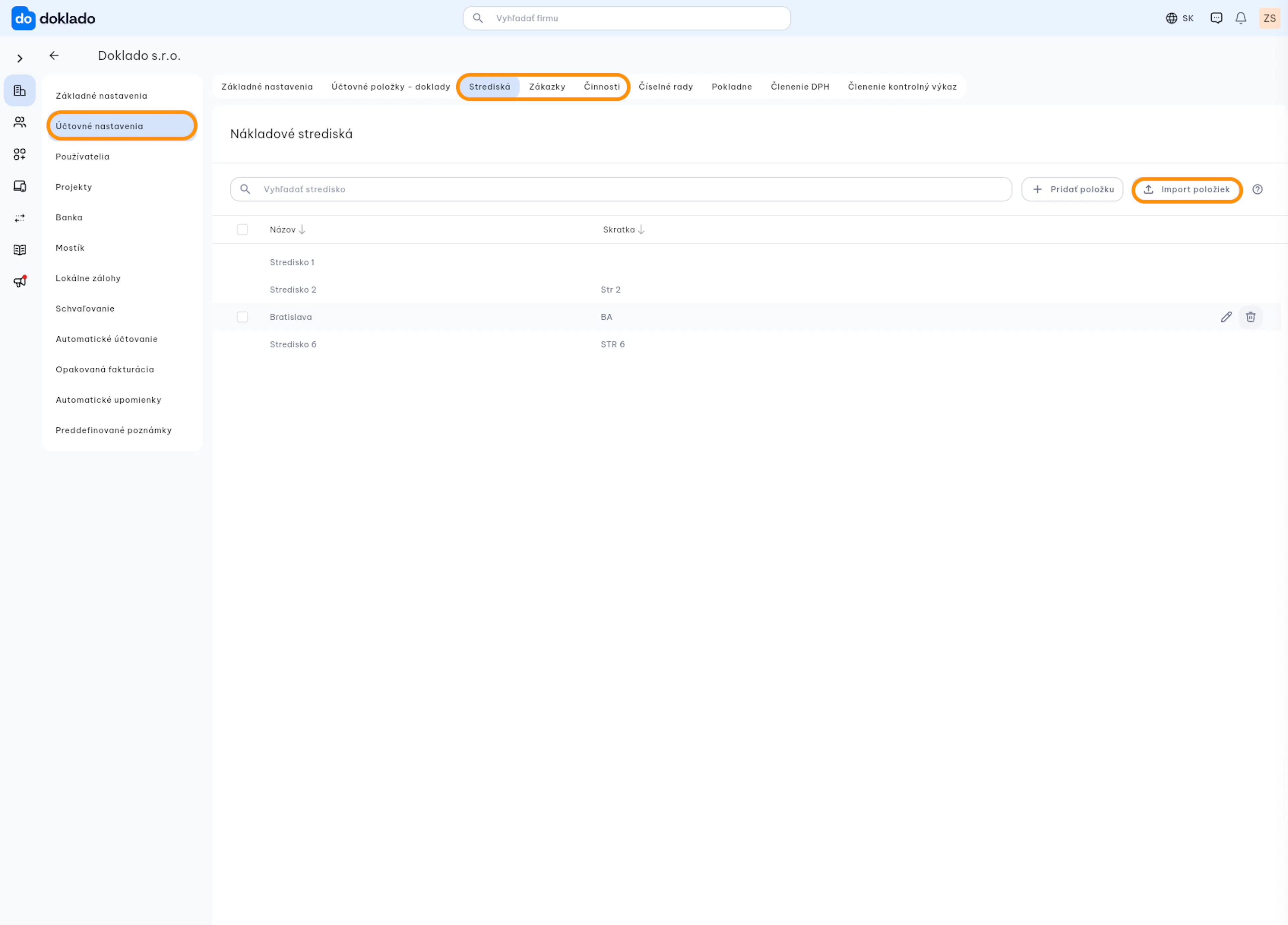The image size is (1288, 925).
Task: Open the company building sidebar icon
Action: pos(20,90)
